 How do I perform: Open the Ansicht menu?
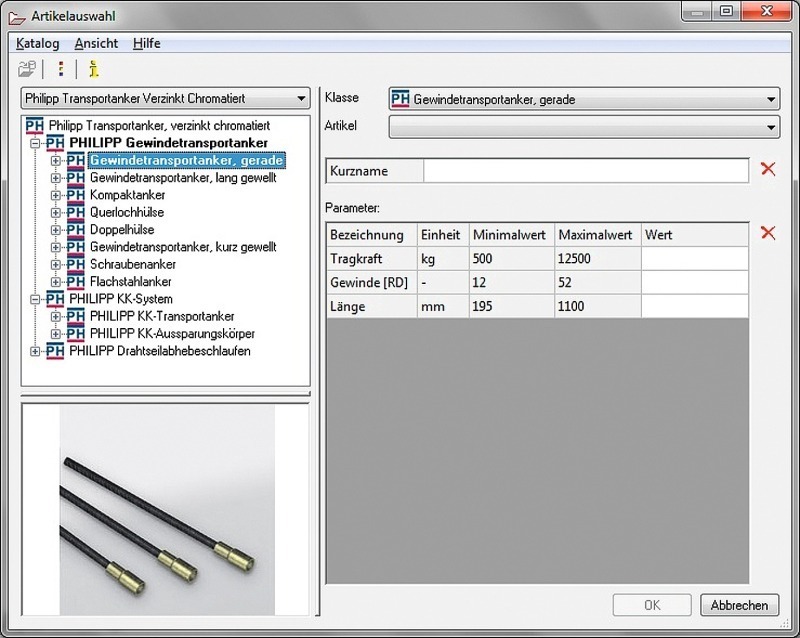(96, 44)
